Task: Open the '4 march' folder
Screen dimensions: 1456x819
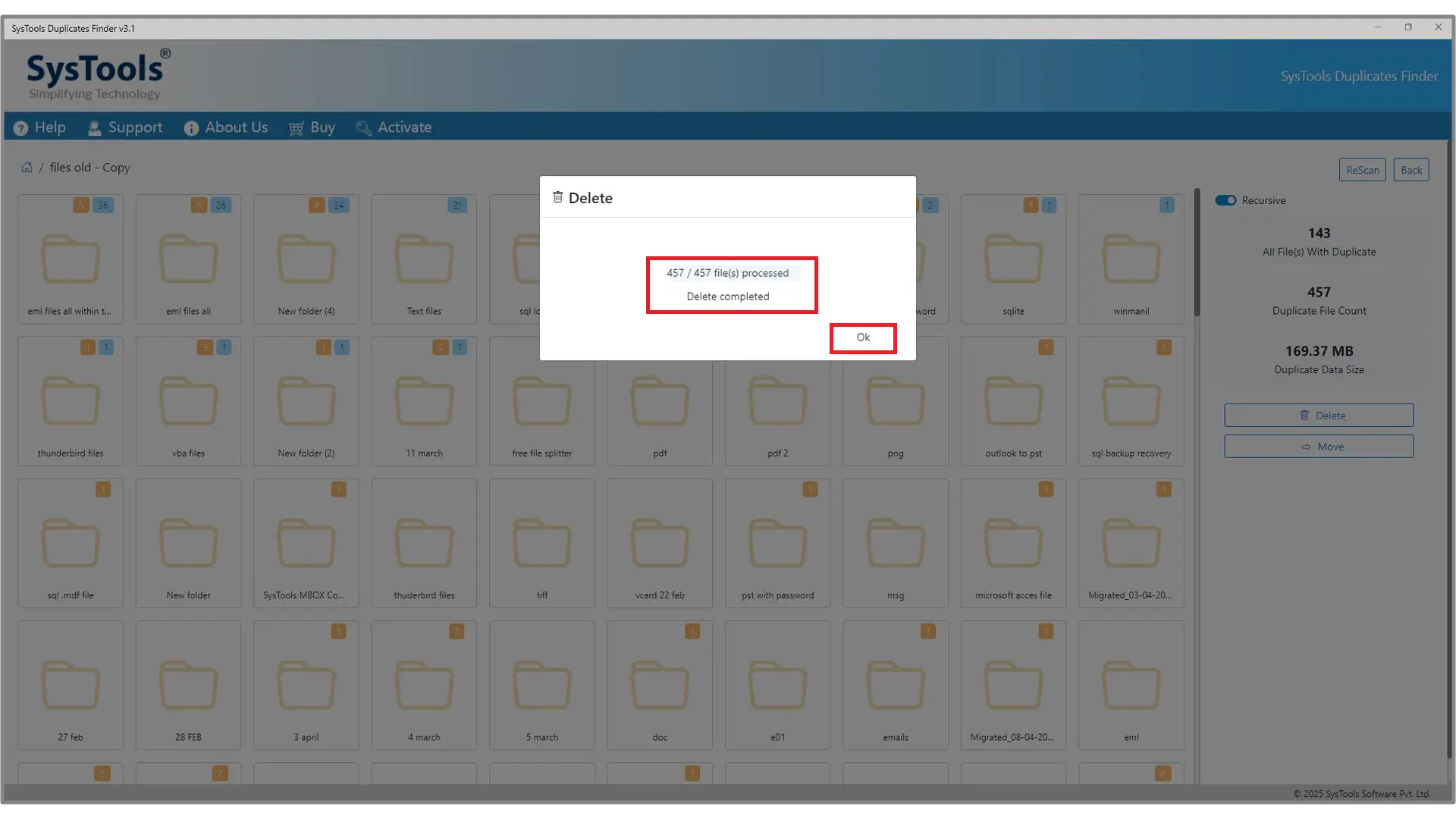Action: pos(424,686)
